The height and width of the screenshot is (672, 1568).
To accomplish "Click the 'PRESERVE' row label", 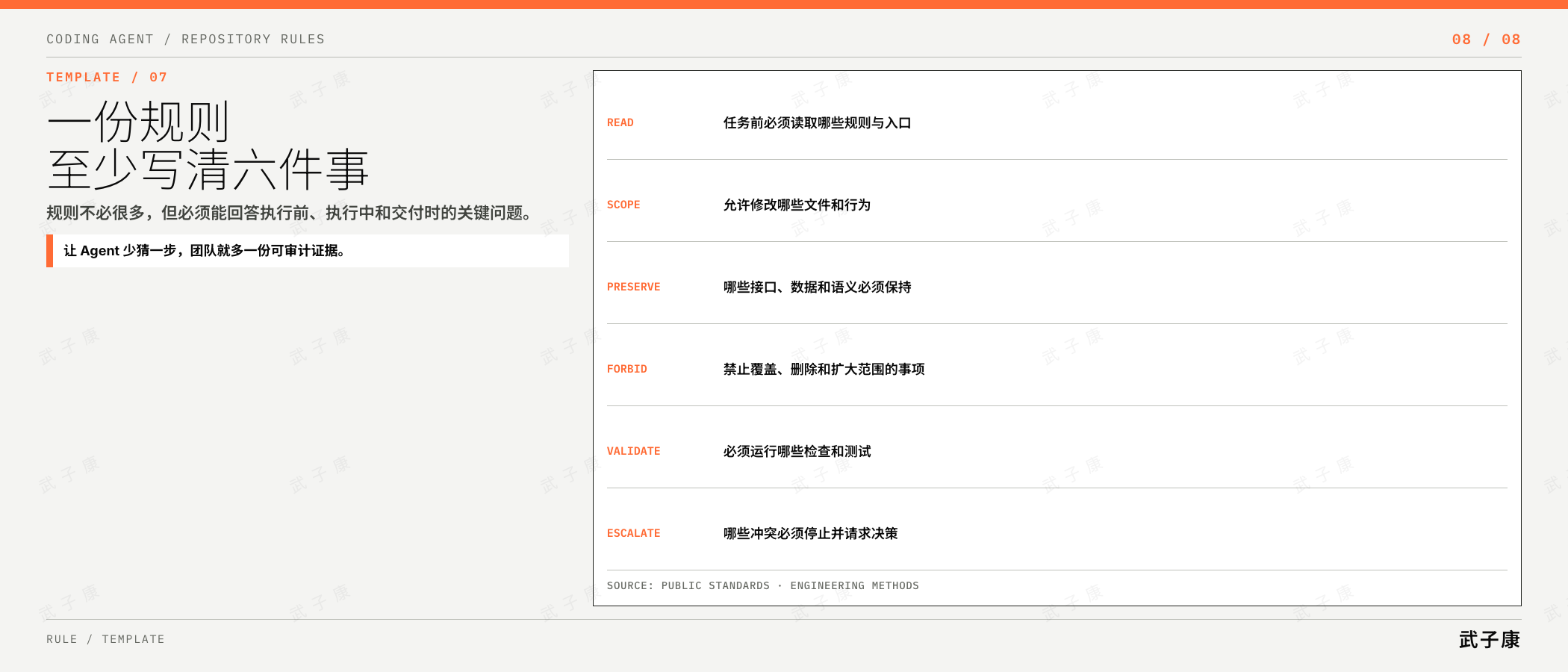I will 633,287.
